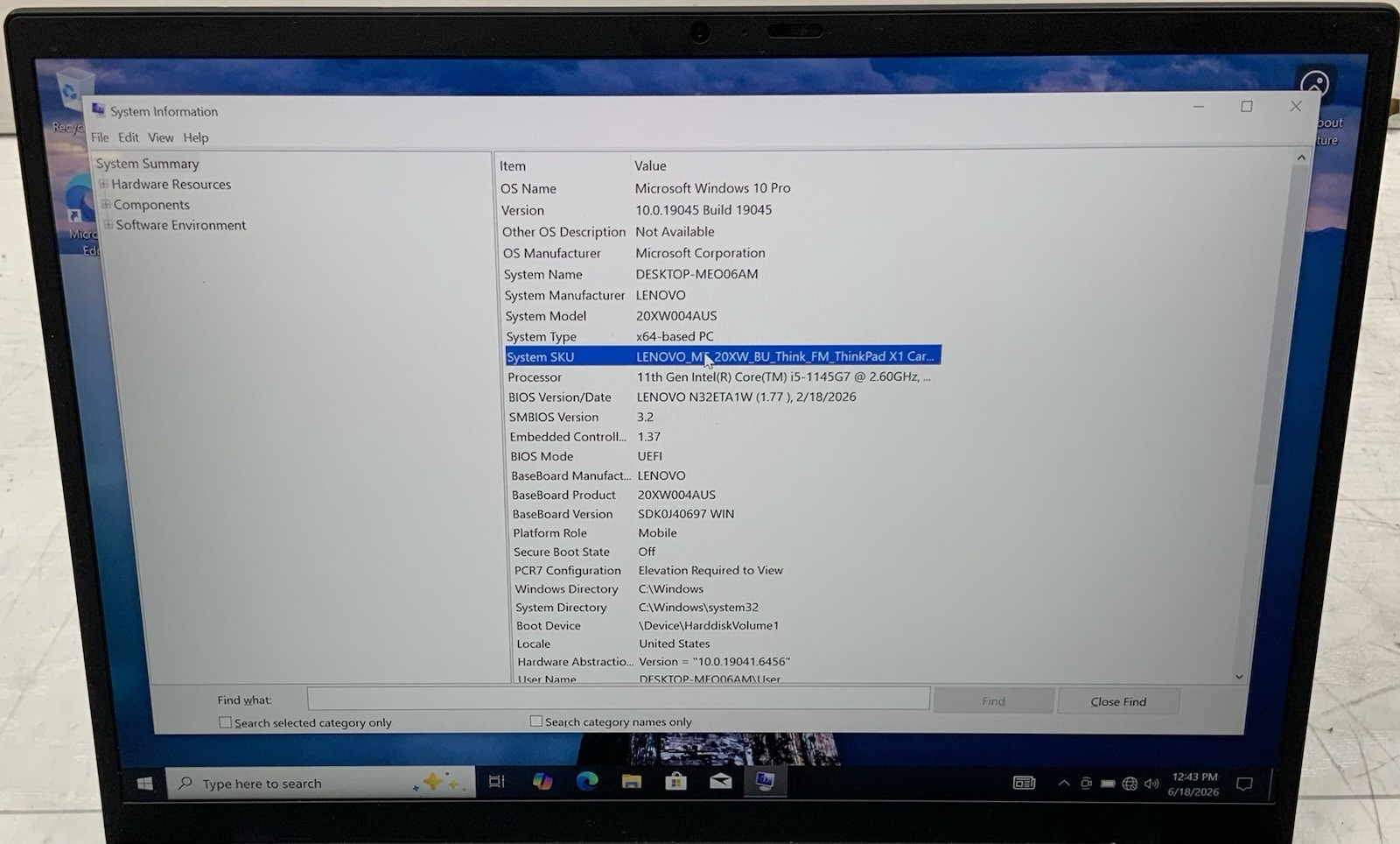Image resolution: width=1400 pixels, height=844 pixels.
Task: Select the System Name row
Action: [x=631, y=274]
